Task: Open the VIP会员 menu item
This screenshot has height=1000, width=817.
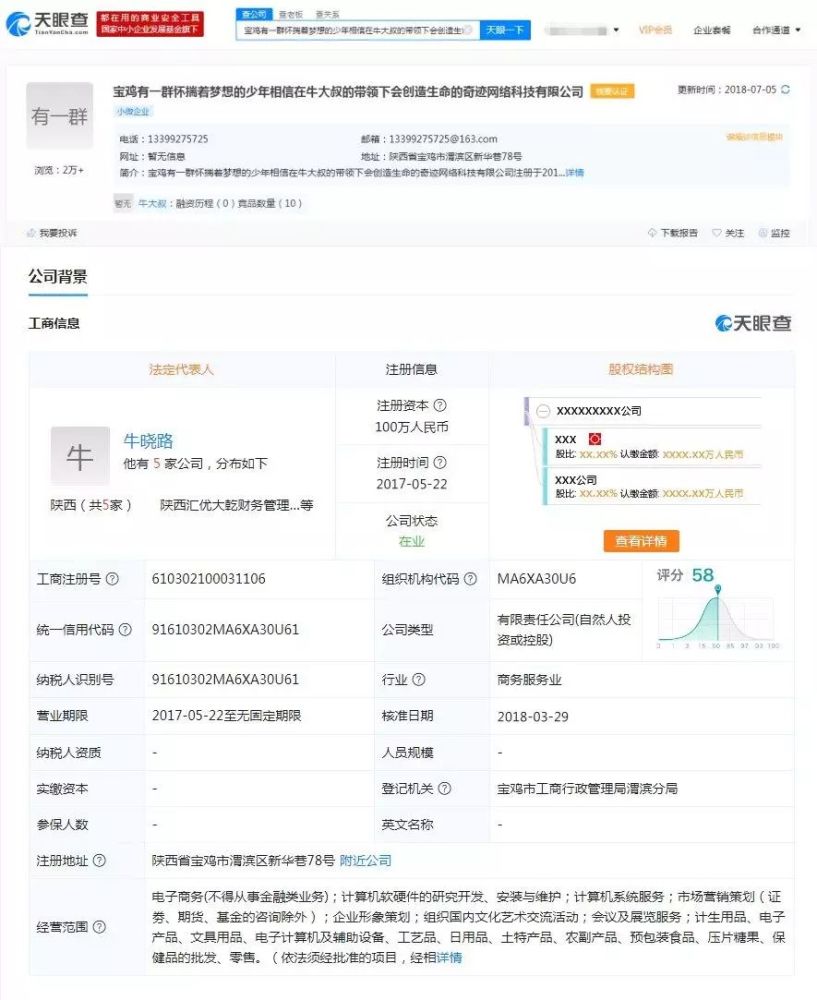Action: (x=655, y=30)
